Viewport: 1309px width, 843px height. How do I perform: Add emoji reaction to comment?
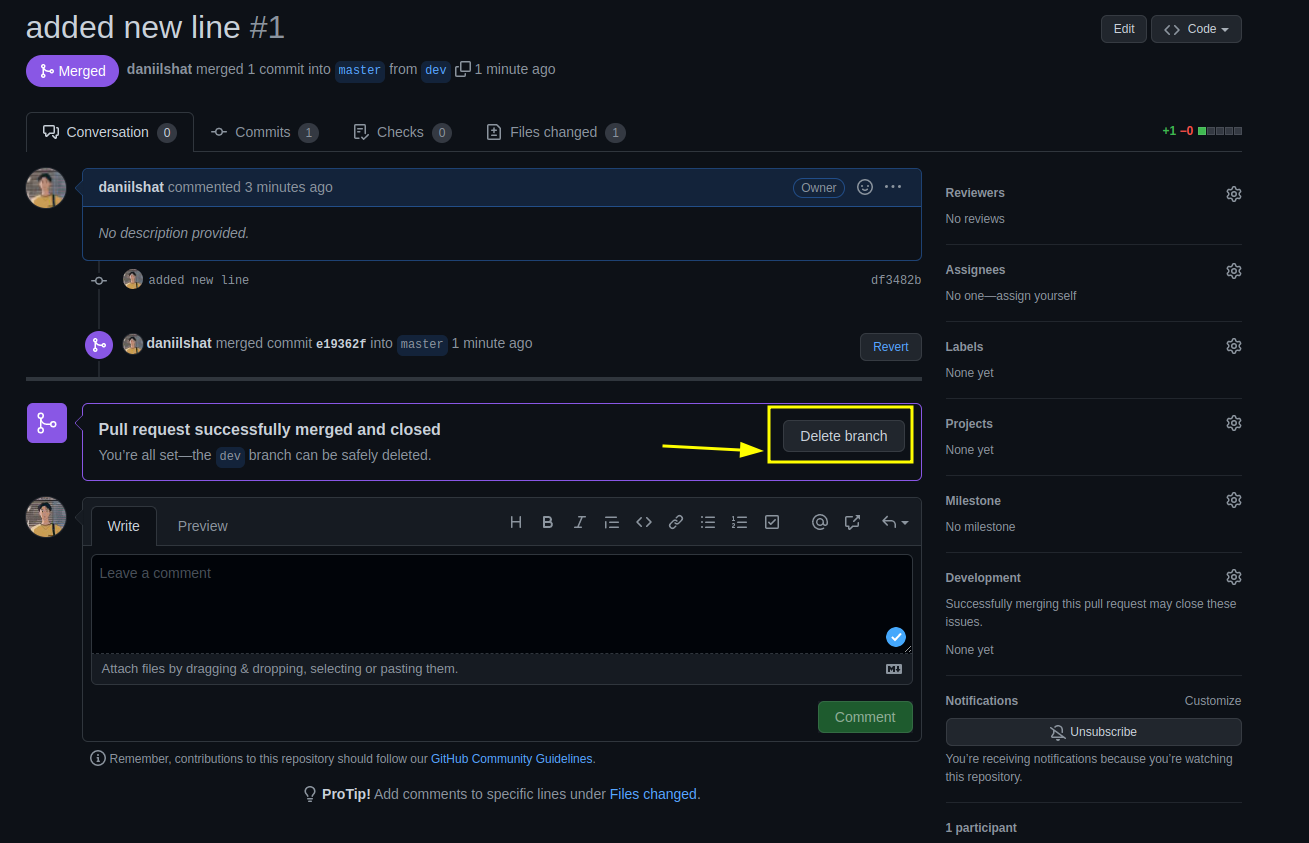tap(865, 187)
